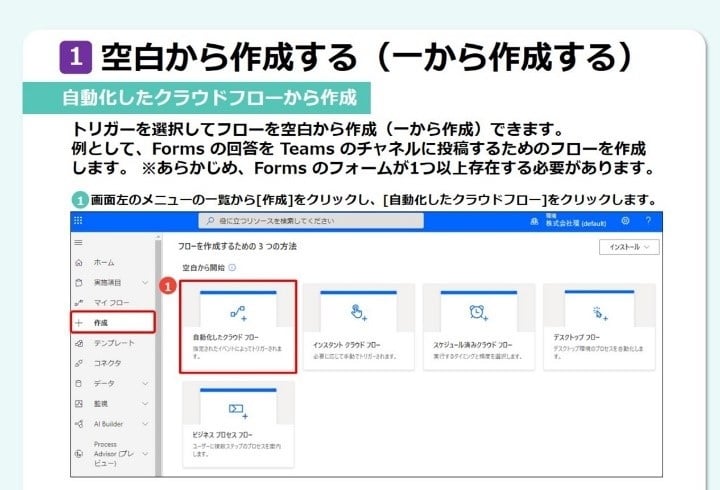Image resolution: width=720 pixels, height=490 pixels.
Task: Select the 自動化したクラウド フロー card
Action: [238, 327]
